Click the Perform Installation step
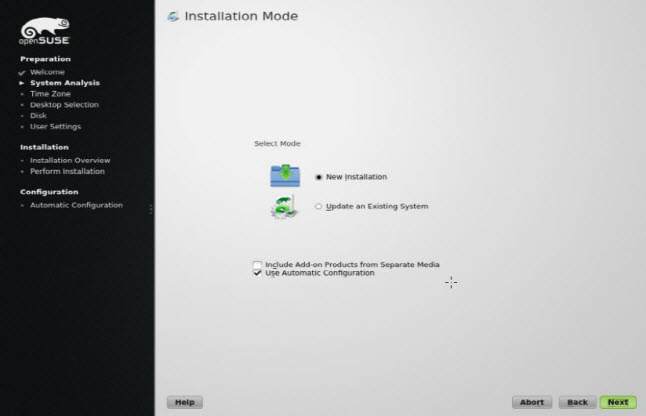The width and height of the screenshot is (646, 416). click(67, 171)
